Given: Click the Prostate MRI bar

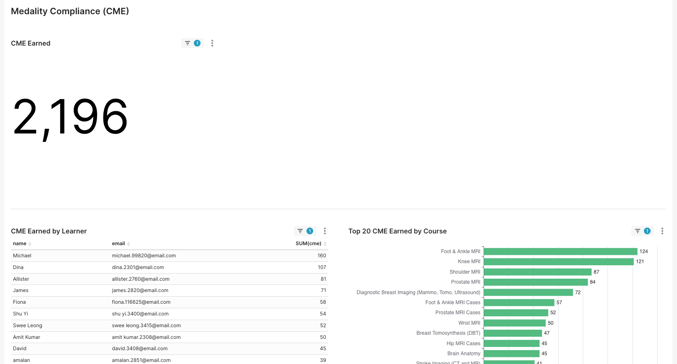Looking at the screenshot, I should pyautogui.click(x=536, y=282).
